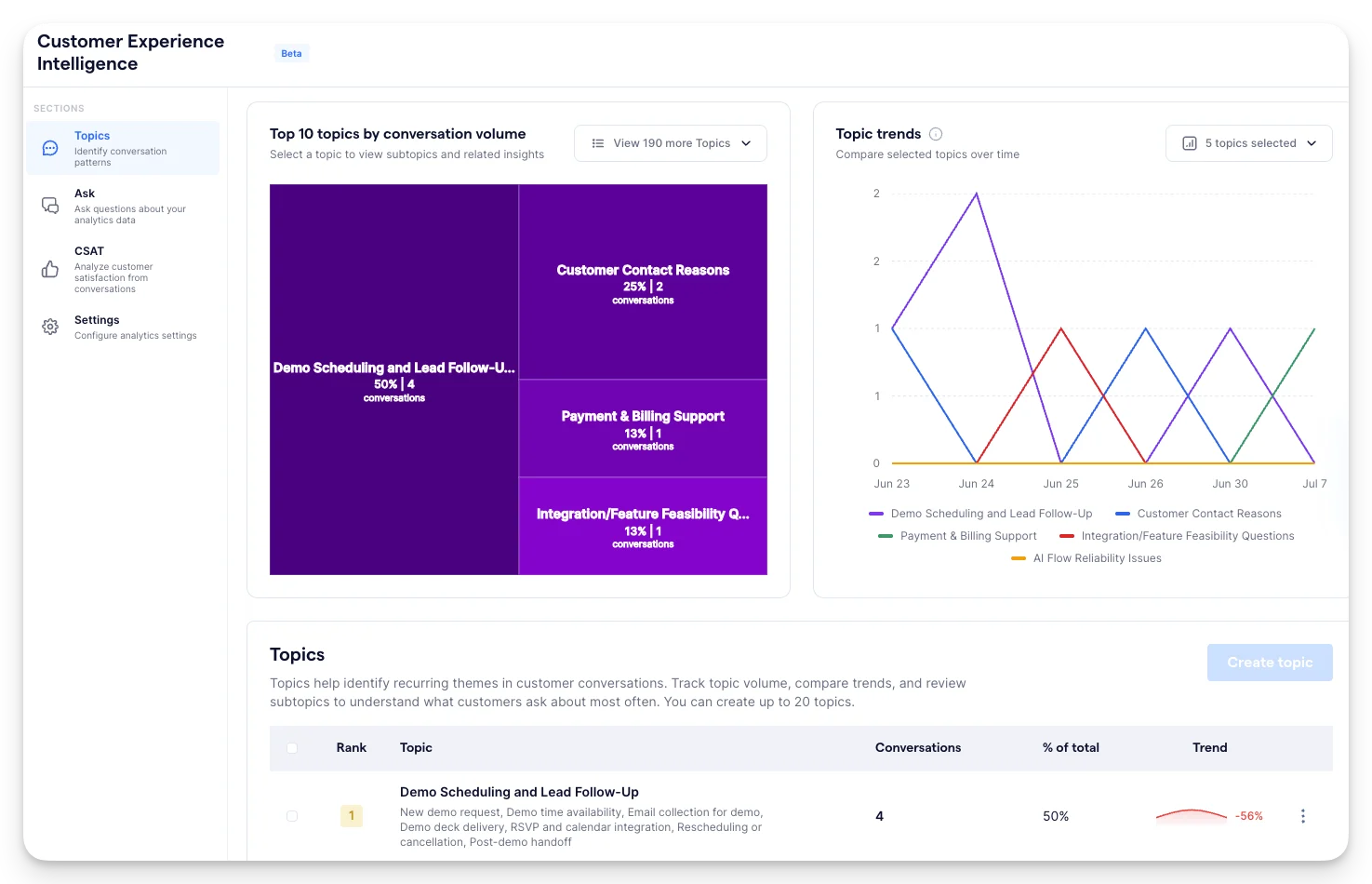Click the orange AI Flow Reliability Issues legend swatch

1018,558
